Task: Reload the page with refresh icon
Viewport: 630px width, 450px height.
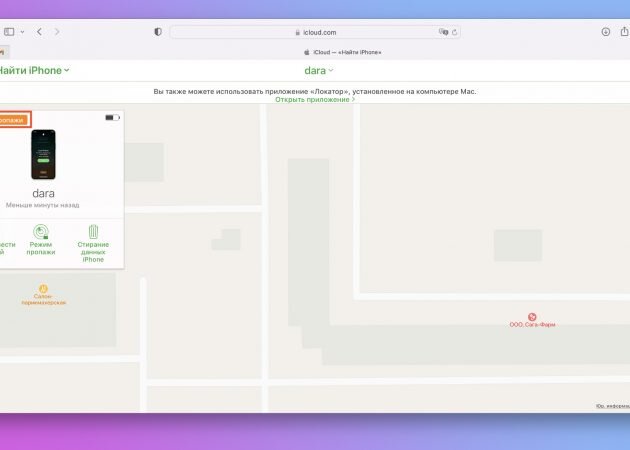Action: [x=454, y=32]
